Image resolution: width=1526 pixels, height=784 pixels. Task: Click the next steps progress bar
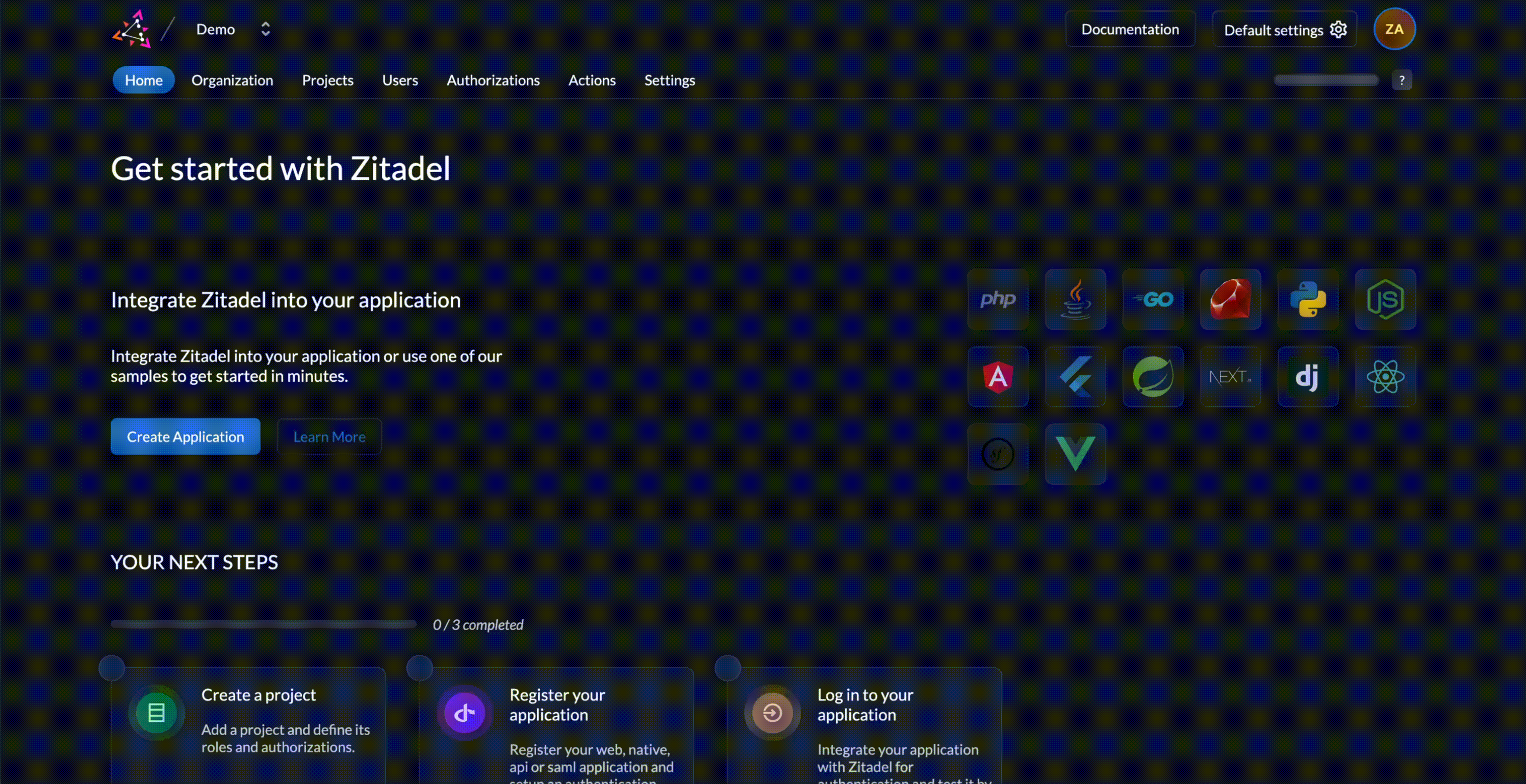[x=264, y=624]
